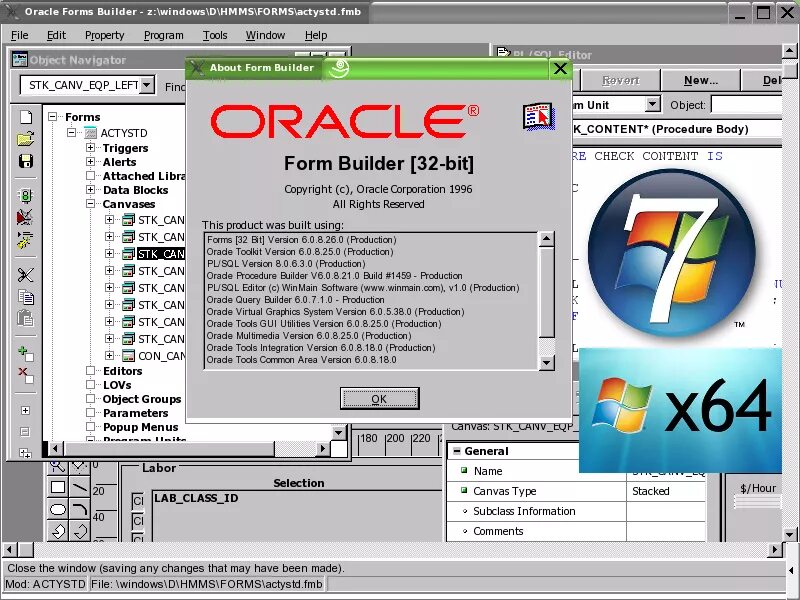800x600 pixels.
Task: Click the Save floppy disk icon
Action: pos(26,161)
